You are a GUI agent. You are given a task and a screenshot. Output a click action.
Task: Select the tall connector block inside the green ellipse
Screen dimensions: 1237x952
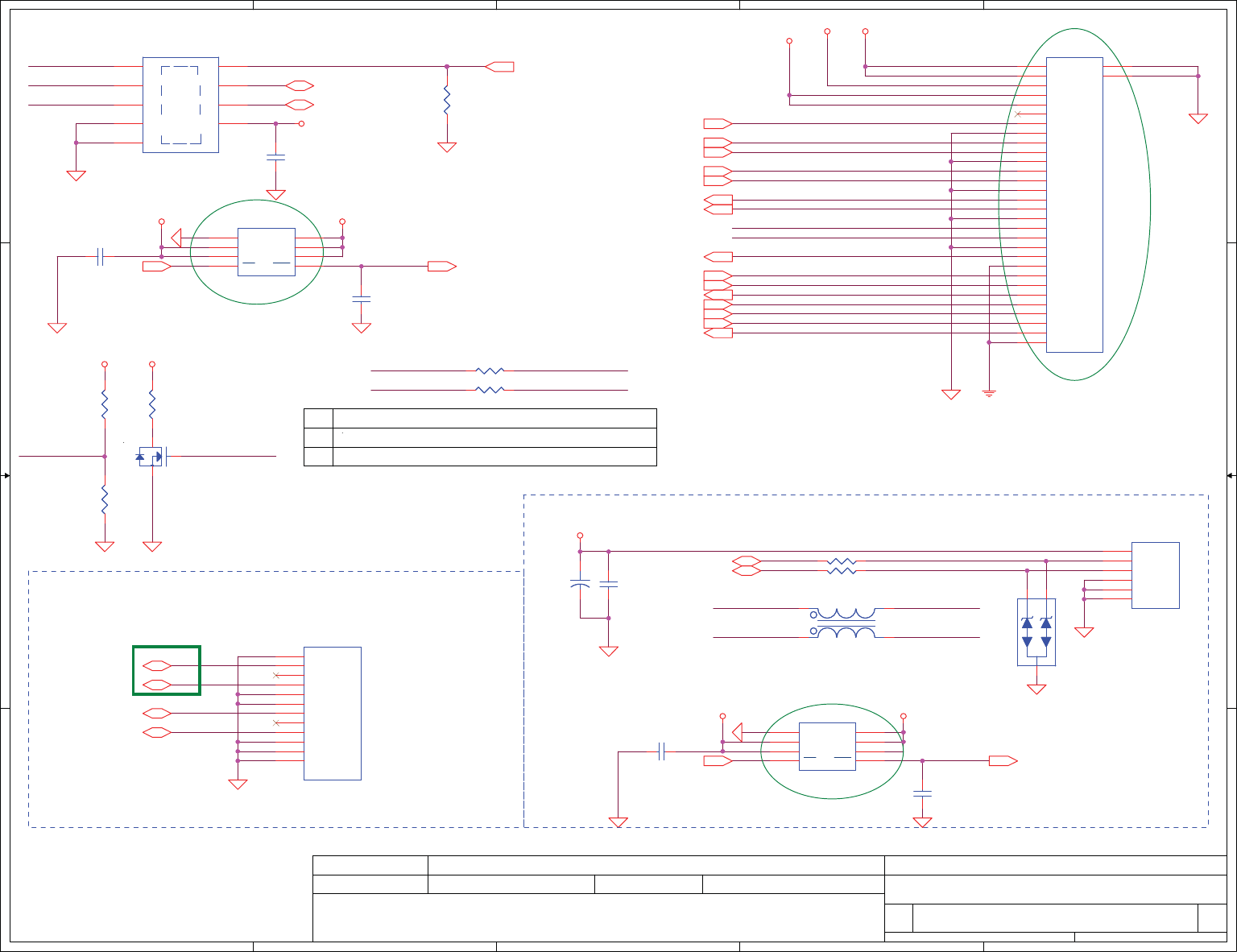coord(1074,205)
